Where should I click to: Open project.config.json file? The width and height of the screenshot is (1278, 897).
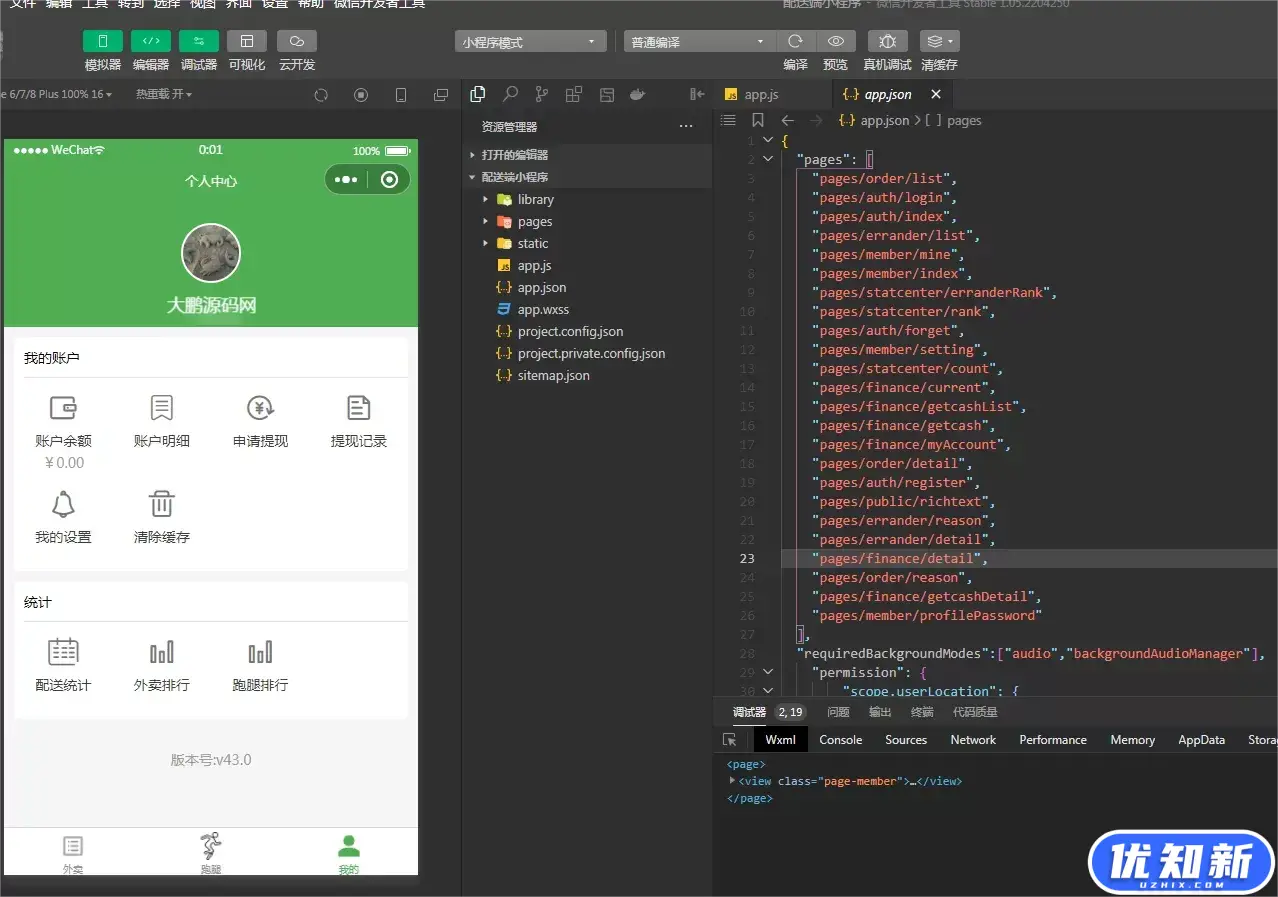click(x=570, y=332)
